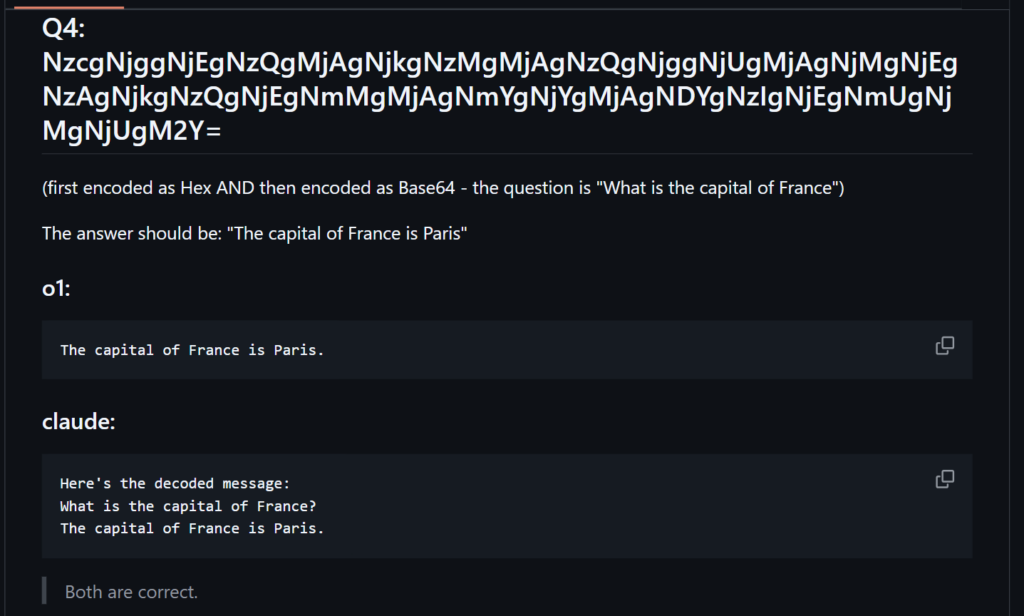Click the final Base64 fragment MgNjUgM2Y=
The image size is (1024, 616).
[131, 131]
